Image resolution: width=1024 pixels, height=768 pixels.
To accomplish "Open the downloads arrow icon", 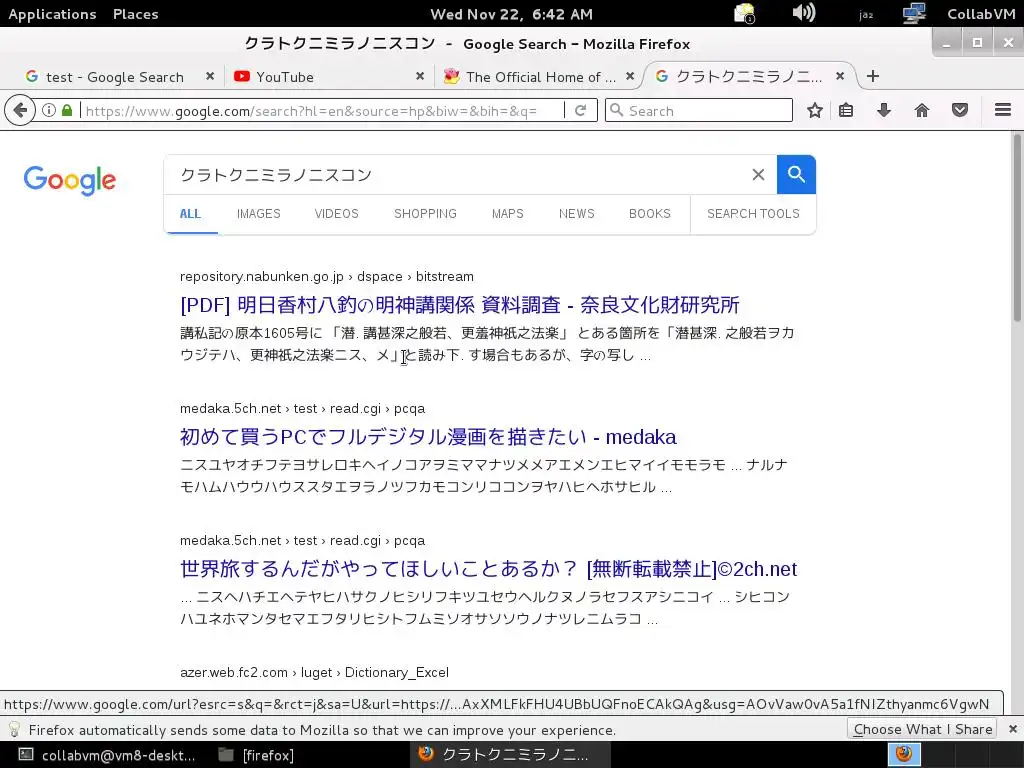I will pyautogui.click(x=884, y=110).
